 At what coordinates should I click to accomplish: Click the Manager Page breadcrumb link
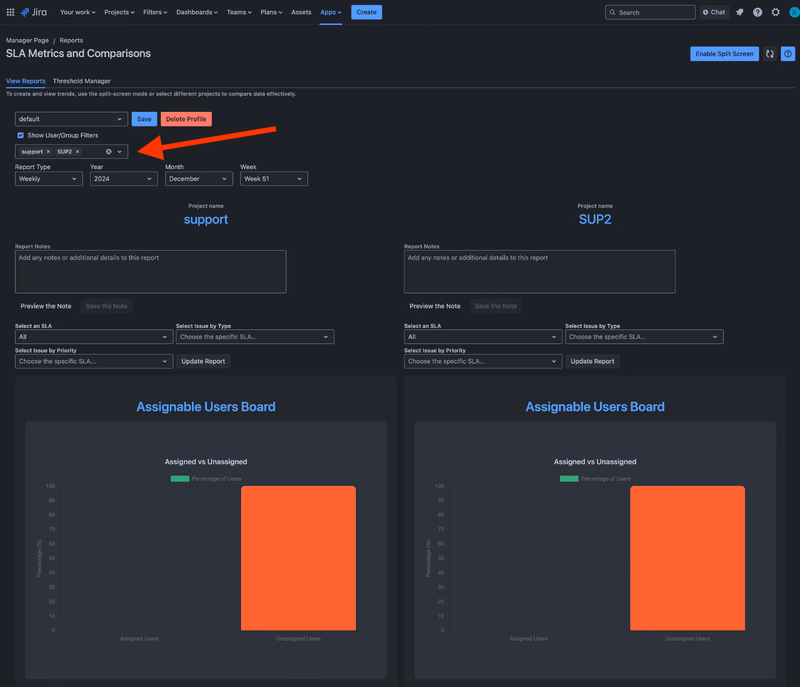click(x=28, y=40)
